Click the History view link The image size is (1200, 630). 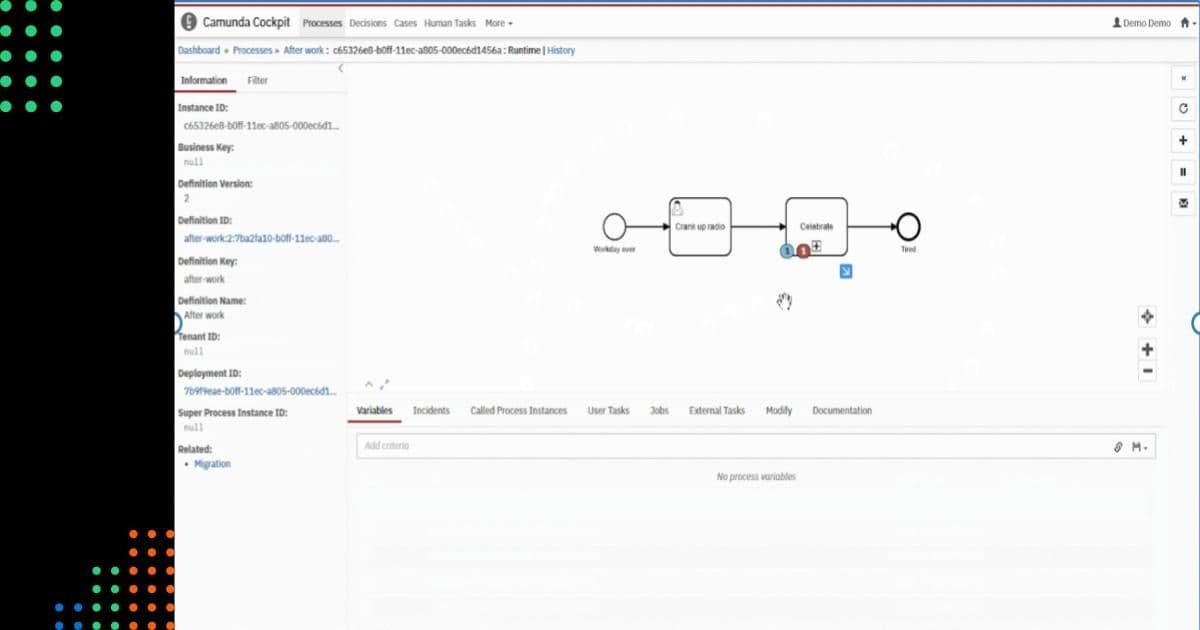coord(561,50)
